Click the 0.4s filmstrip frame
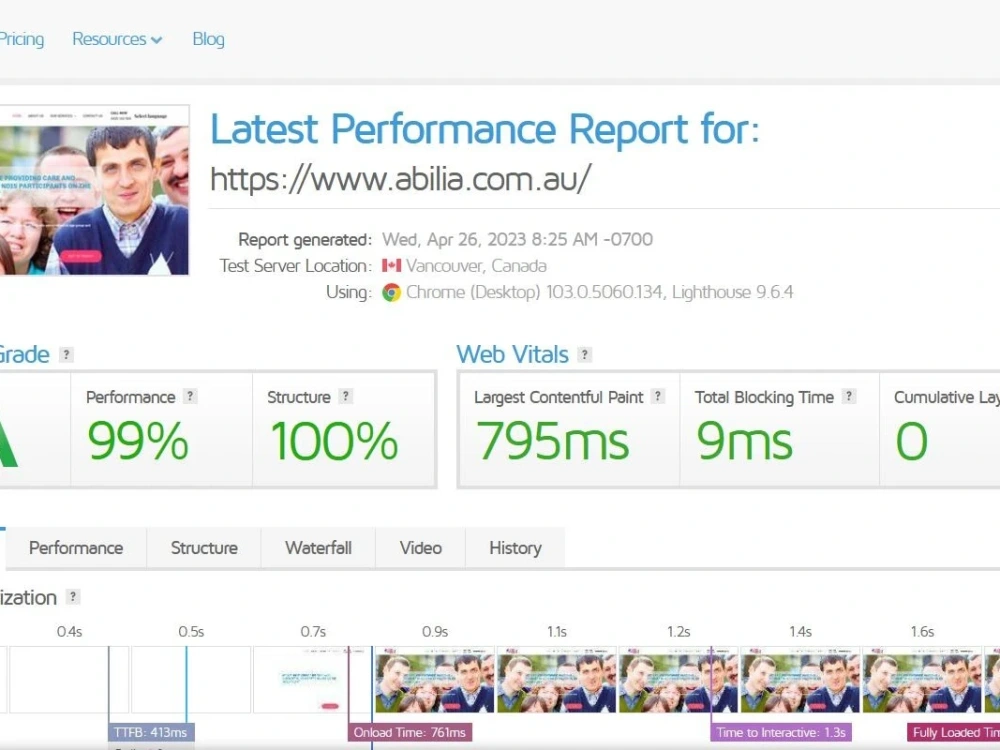1000x750 pixels. 69,680
